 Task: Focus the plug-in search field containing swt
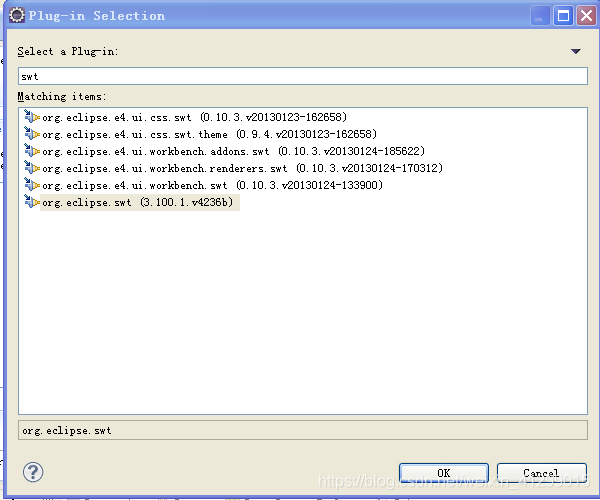303,76
